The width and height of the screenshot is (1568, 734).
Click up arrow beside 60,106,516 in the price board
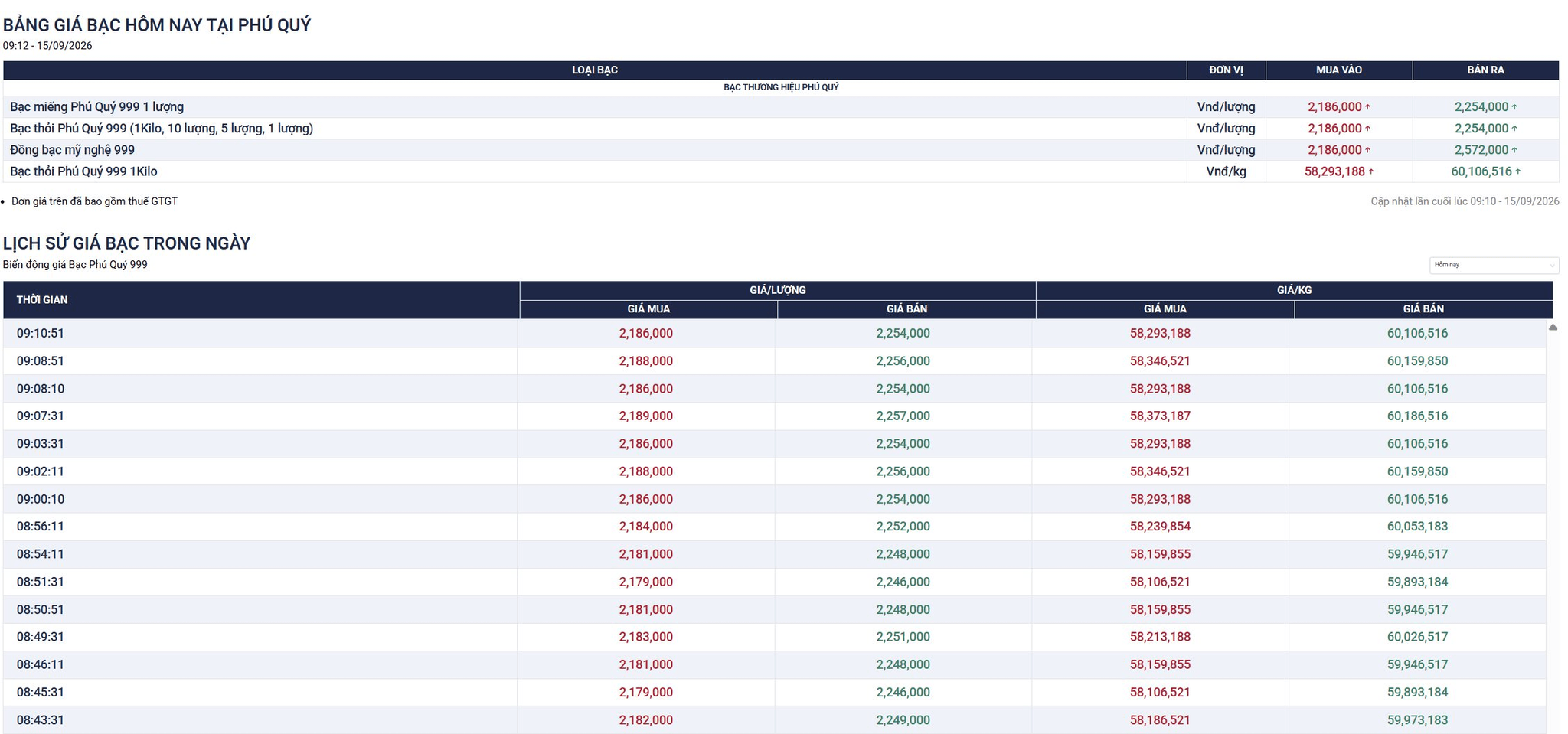pos(1517,171)
